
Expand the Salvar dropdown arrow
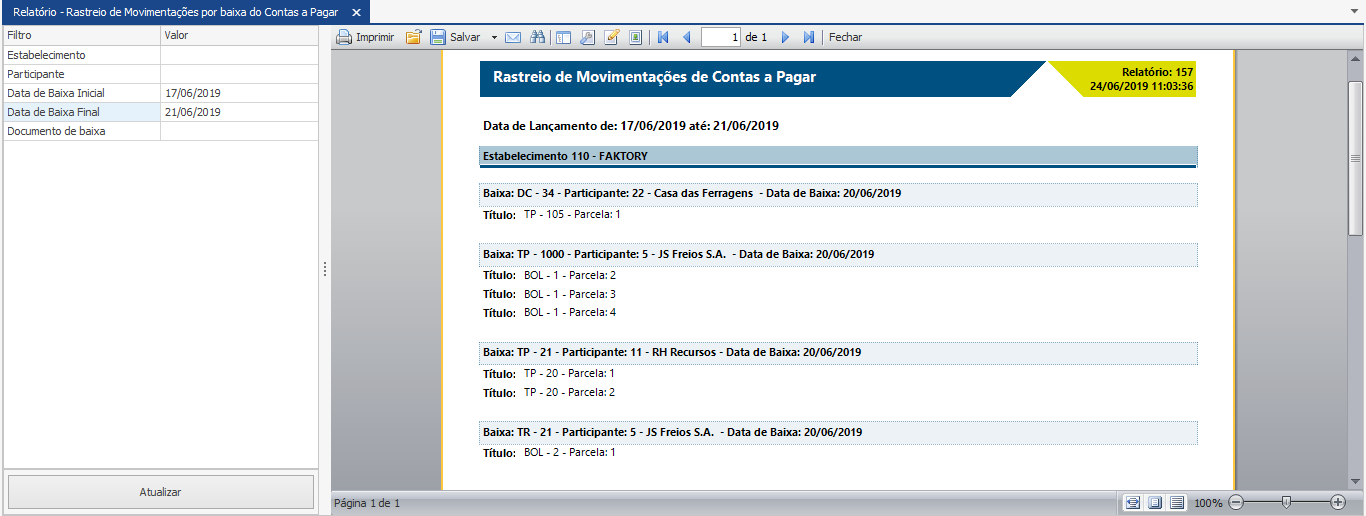pos(493,37)
